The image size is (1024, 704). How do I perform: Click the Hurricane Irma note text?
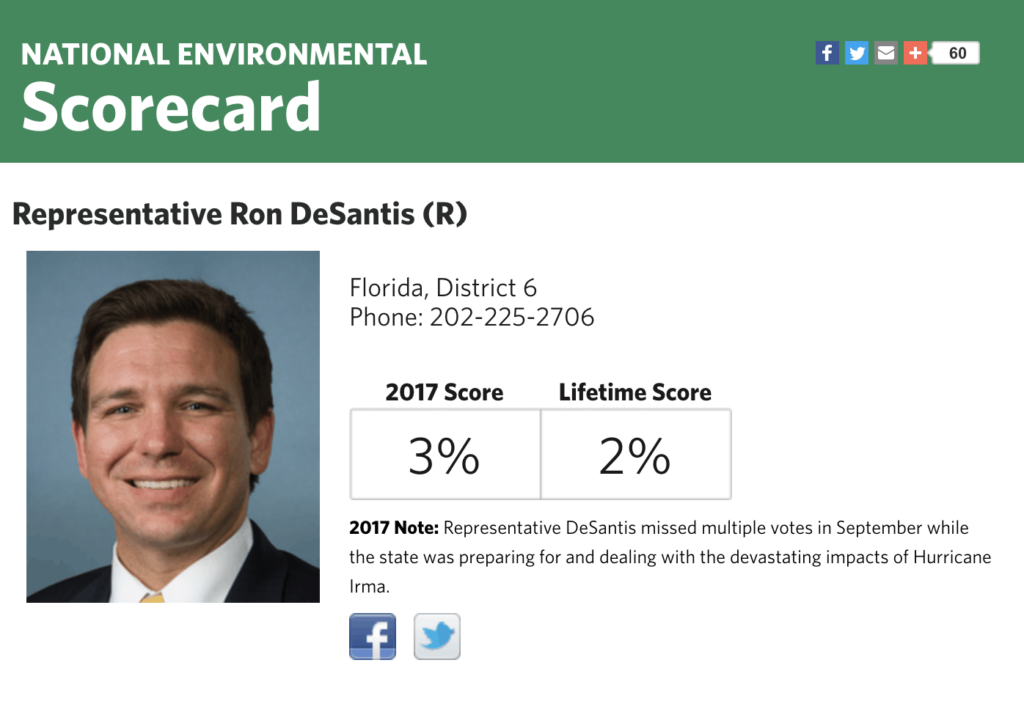pos(670,557)
